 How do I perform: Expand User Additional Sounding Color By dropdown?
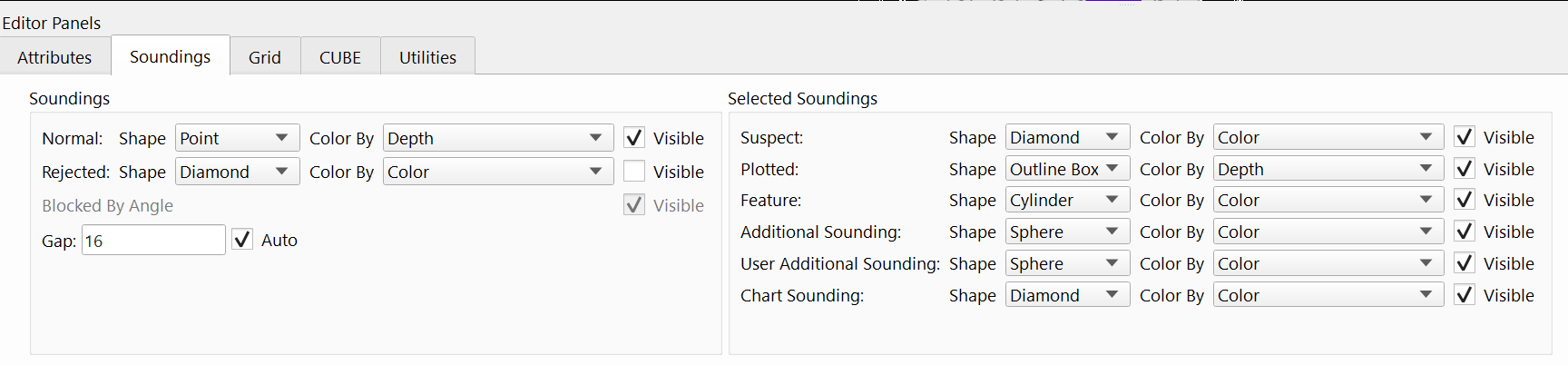pyautogui.click(x=1328, y=263)
